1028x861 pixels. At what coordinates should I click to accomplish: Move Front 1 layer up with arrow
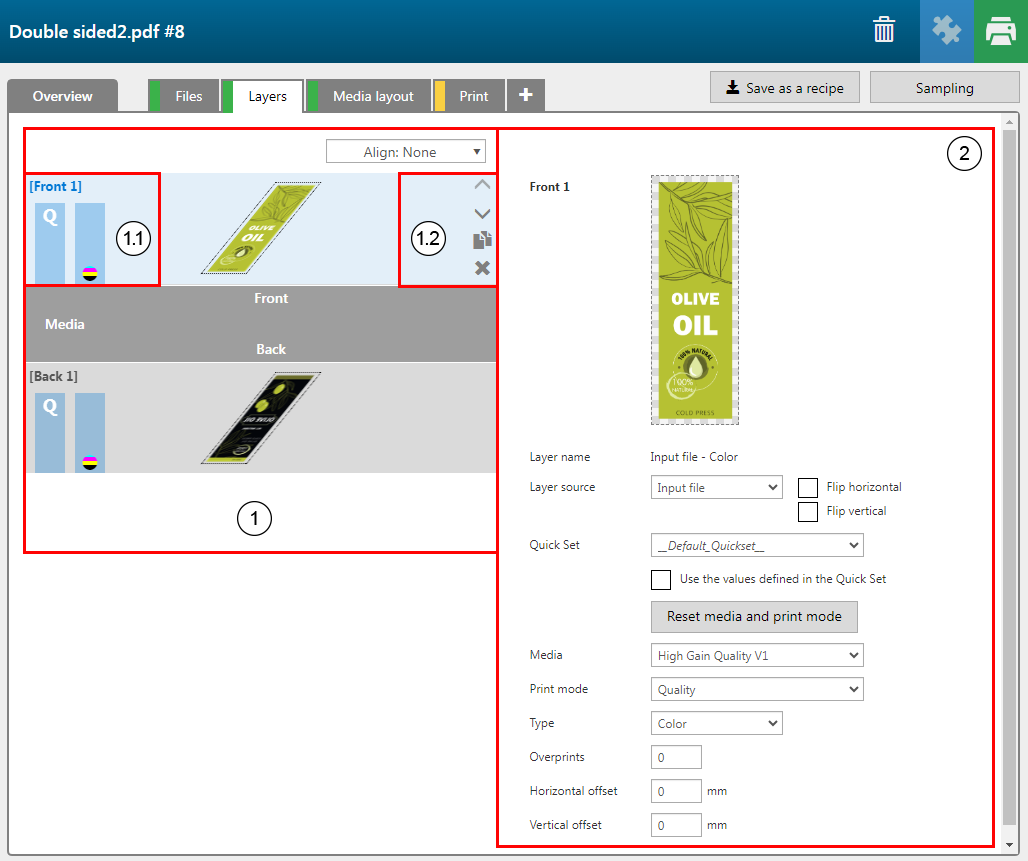click(482, 185)
